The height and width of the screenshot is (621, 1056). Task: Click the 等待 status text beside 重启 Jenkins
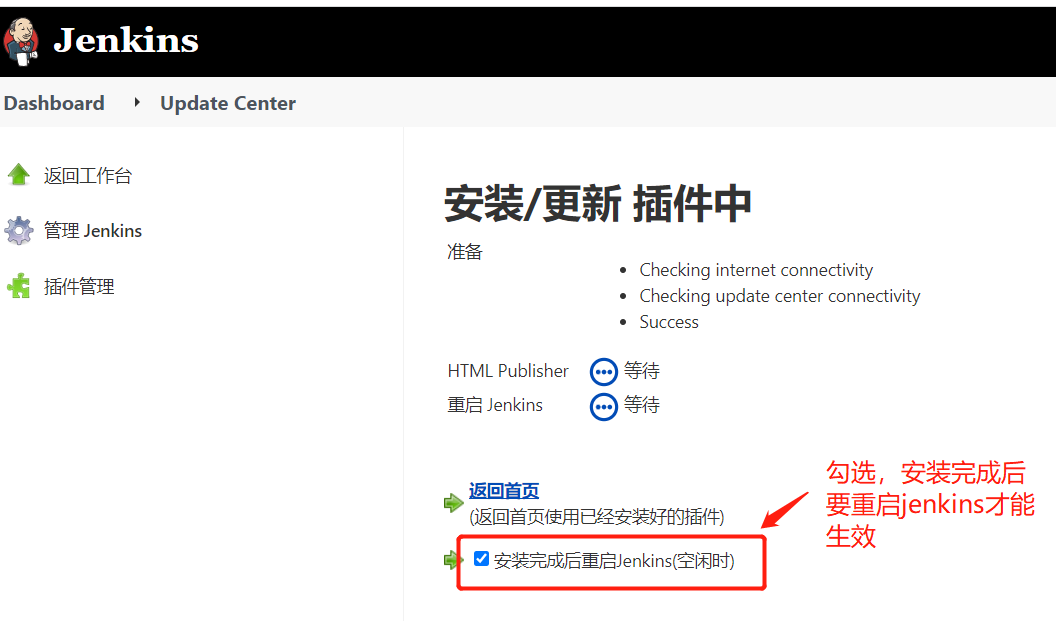pos(642,404)
